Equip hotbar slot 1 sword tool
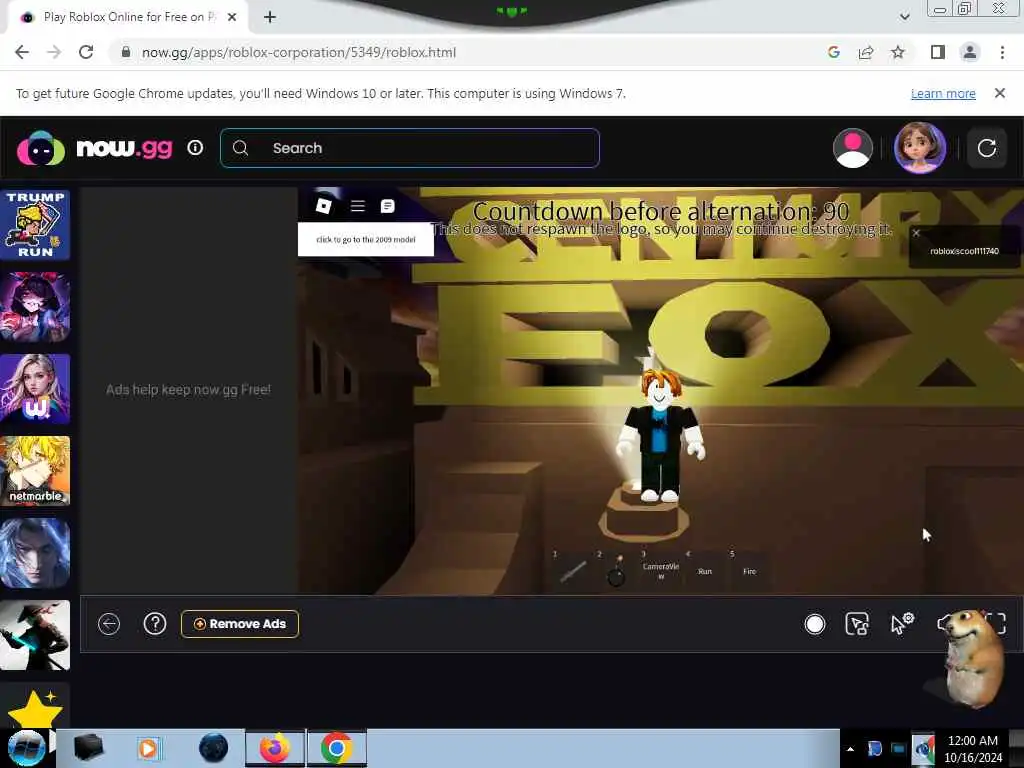This screenshot has width=1024, height=768. point(573,569)
